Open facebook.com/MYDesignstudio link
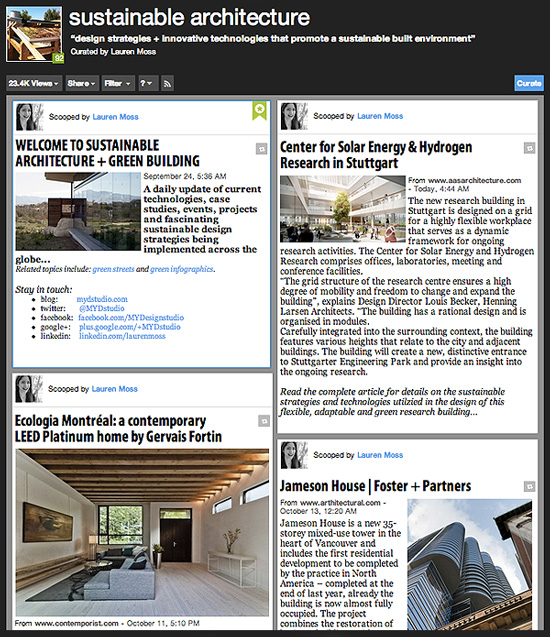The width and height of the screenshot is (550, 637). coord(131,317)
